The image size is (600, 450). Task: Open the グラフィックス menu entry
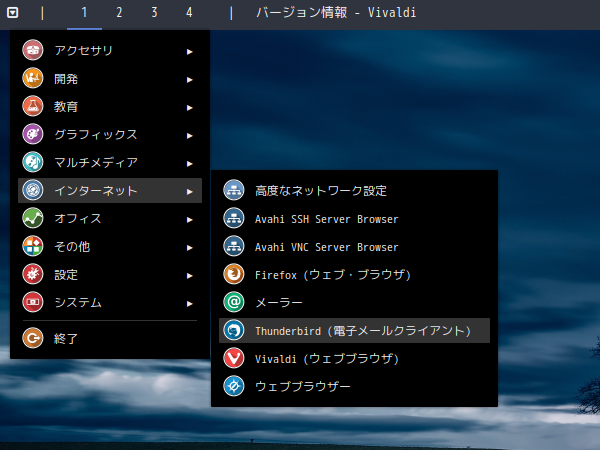click(x=110, y=134)
